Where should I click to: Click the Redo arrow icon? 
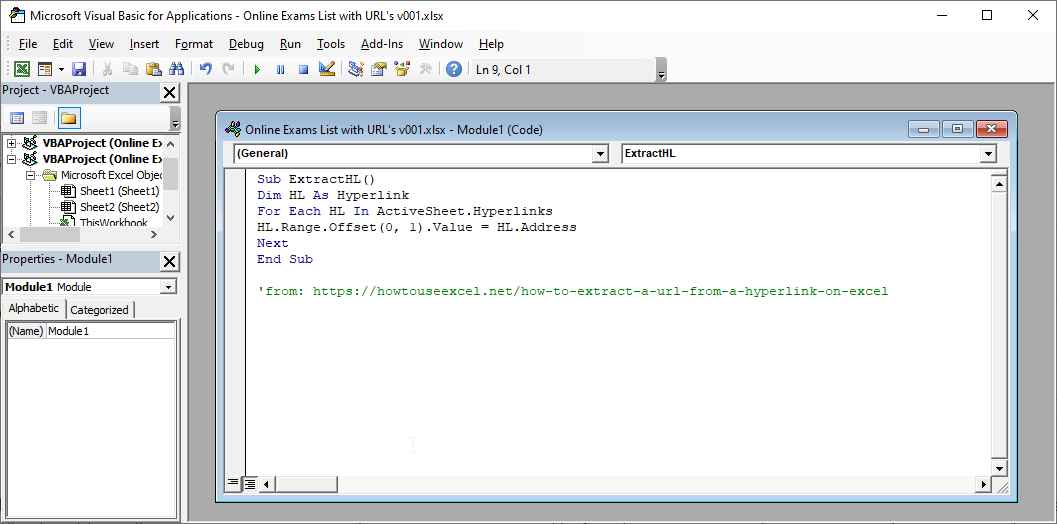tap(229, 69)
